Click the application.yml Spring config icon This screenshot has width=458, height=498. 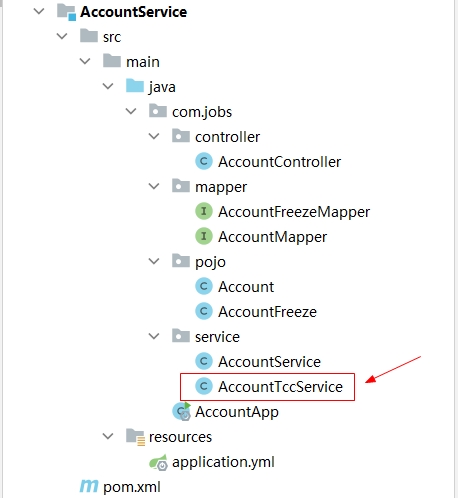(158, 462)
